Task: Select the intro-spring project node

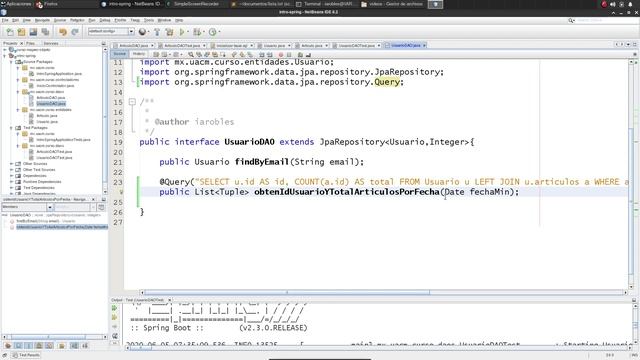Action: coord(26,56)
